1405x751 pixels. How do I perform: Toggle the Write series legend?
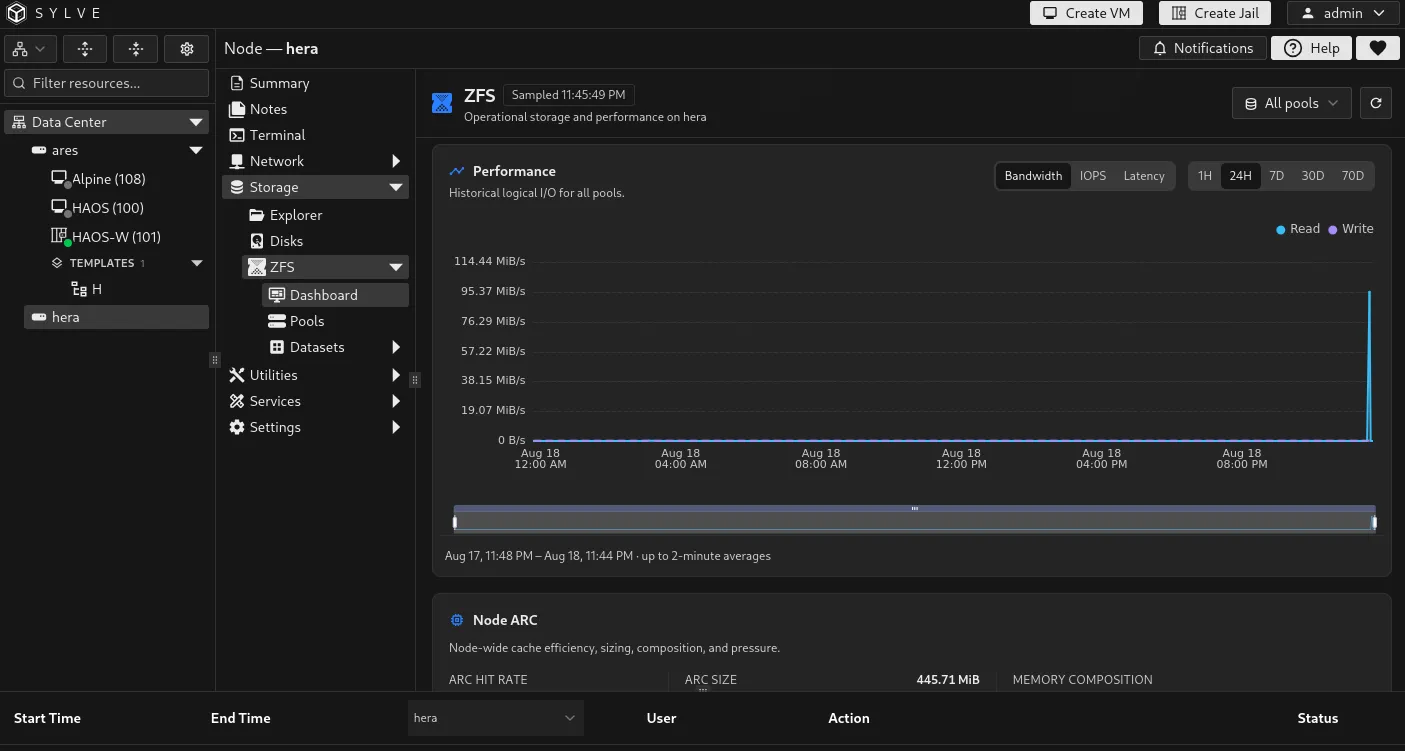(x=1351, y=229)
